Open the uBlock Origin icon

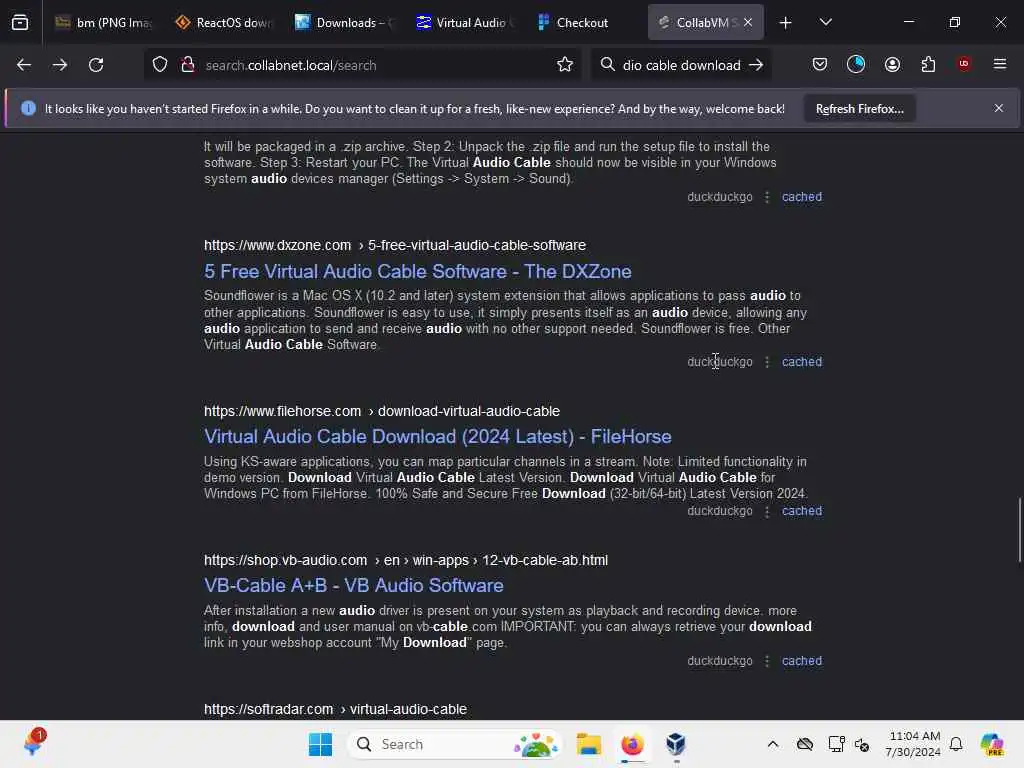coord(964,64)
